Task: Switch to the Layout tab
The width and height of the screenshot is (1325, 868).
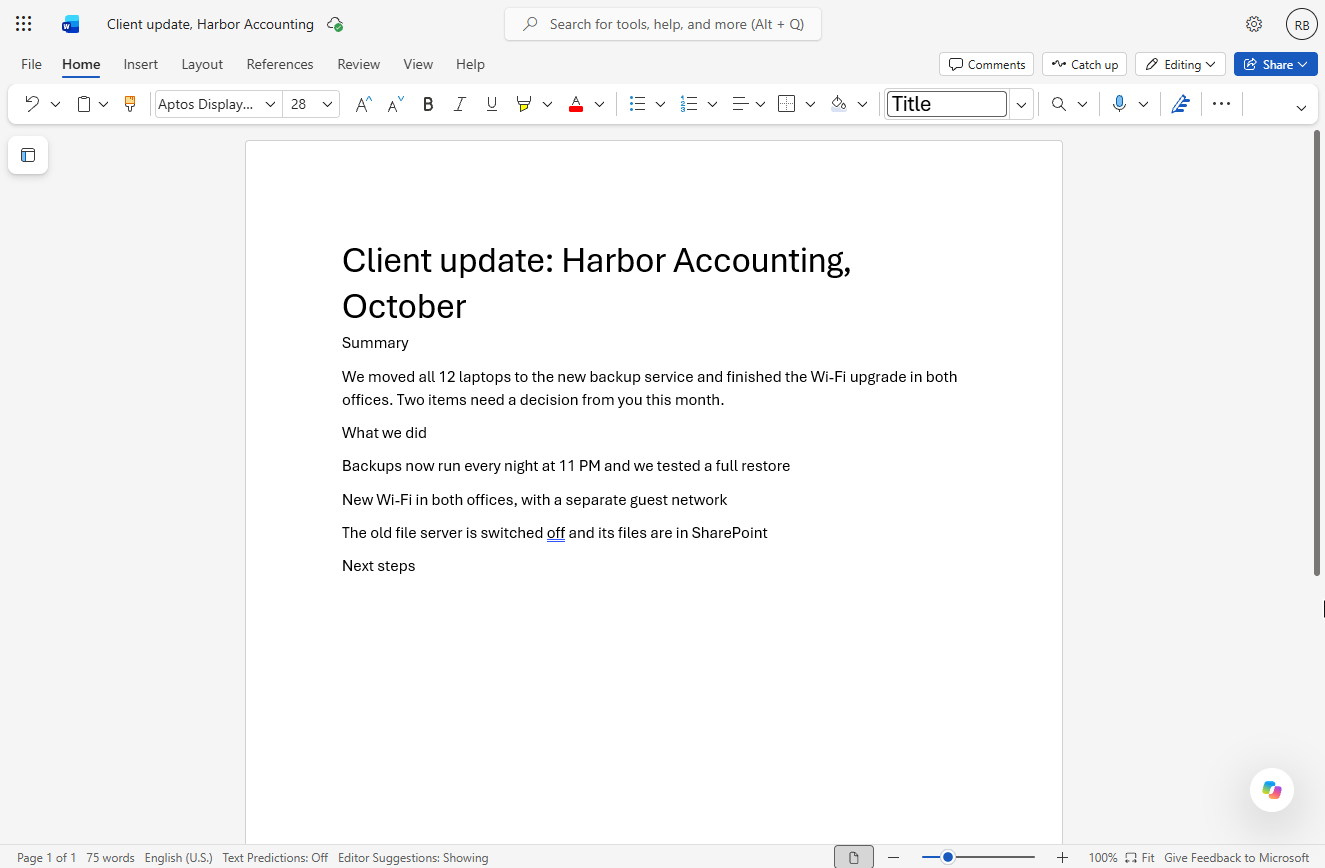Action: pos(202,64)
